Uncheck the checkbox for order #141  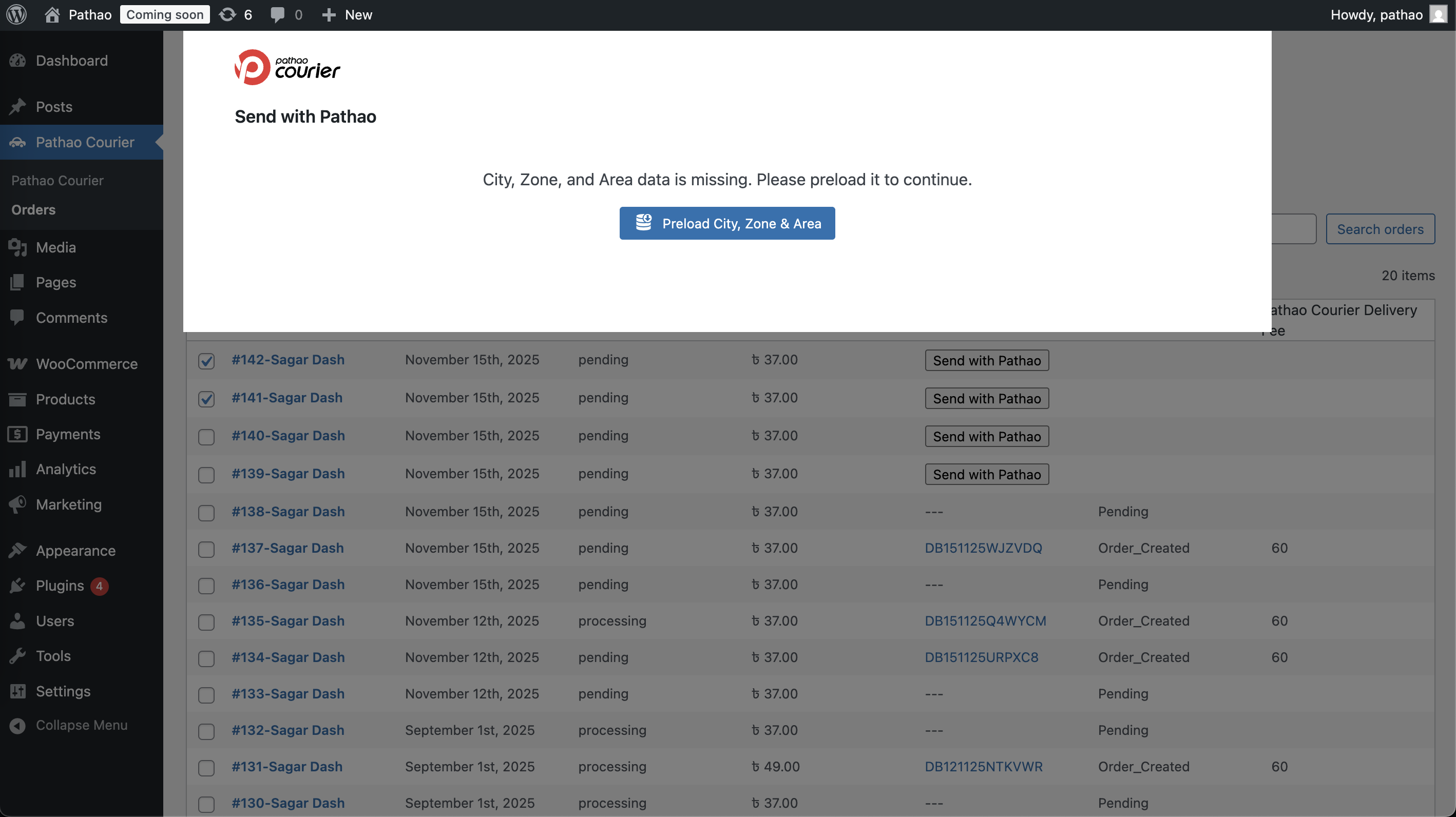pos(206,398)
